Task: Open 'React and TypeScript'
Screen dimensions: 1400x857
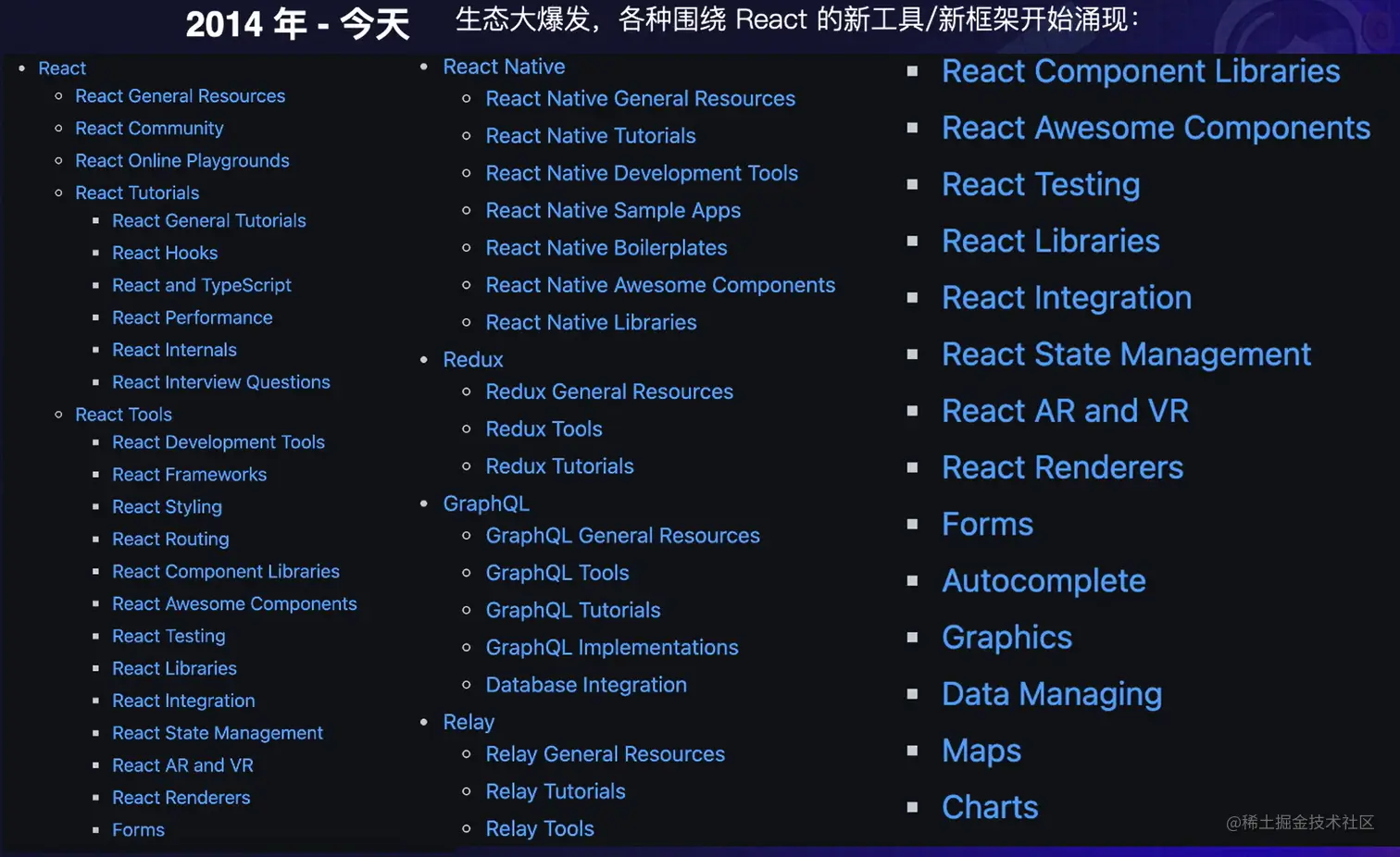Action: pyautogui.click(x=201, y=286)
